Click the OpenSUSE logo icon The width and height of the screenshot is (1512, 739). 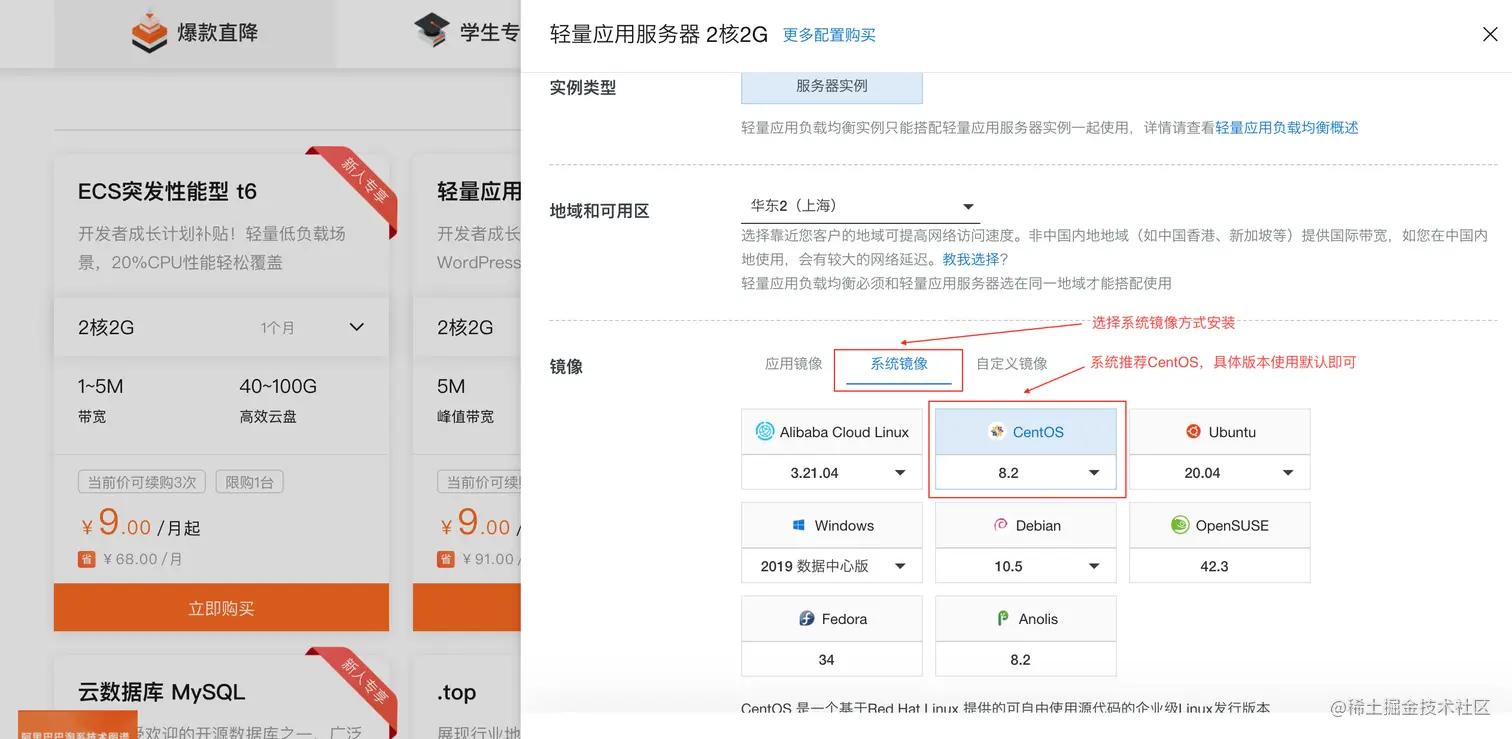[x=1179, y=525]
